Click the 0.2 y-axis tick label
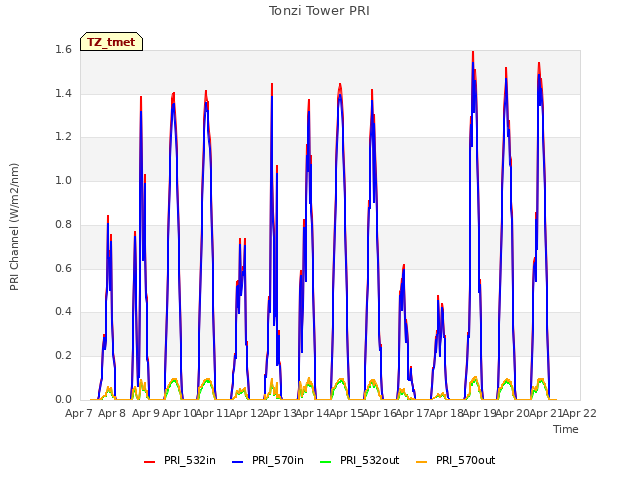 coord(63,356)
